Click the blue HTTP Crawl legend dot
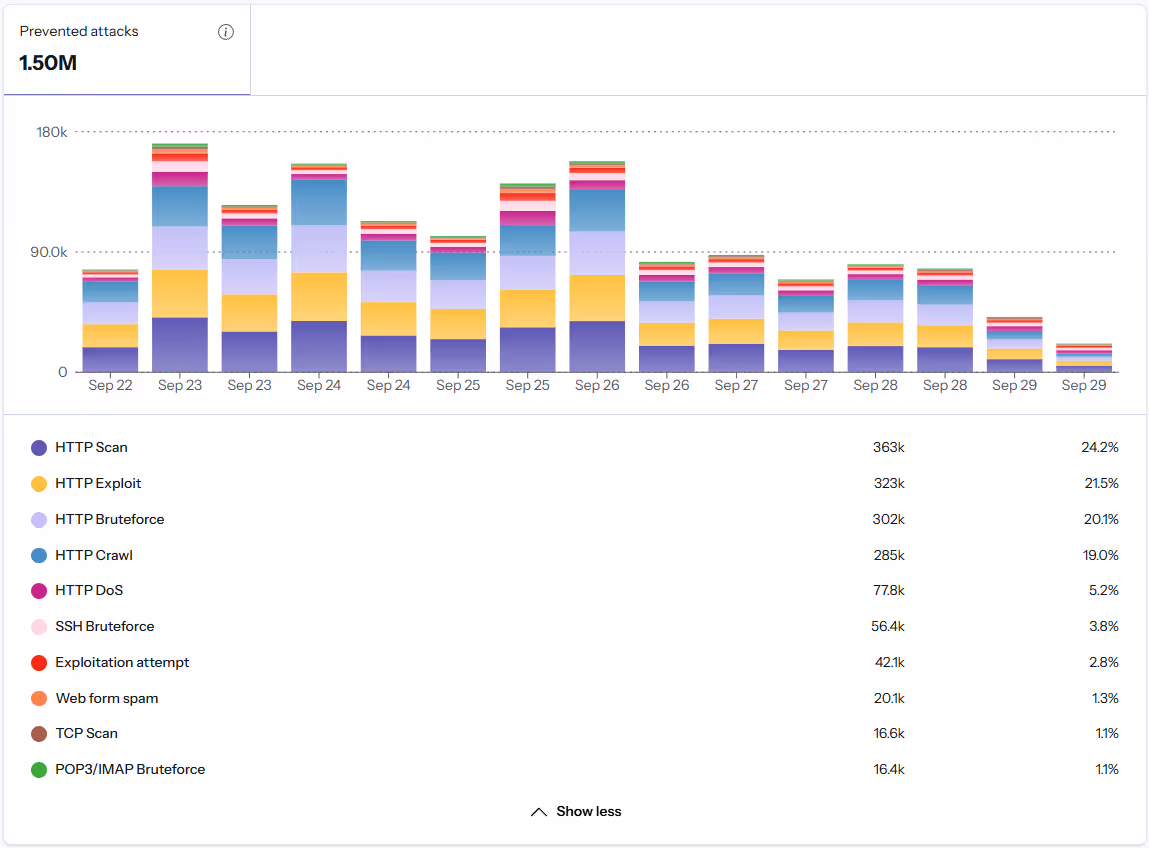Viewport: 1149px width, 848px height. pos(39,554)
